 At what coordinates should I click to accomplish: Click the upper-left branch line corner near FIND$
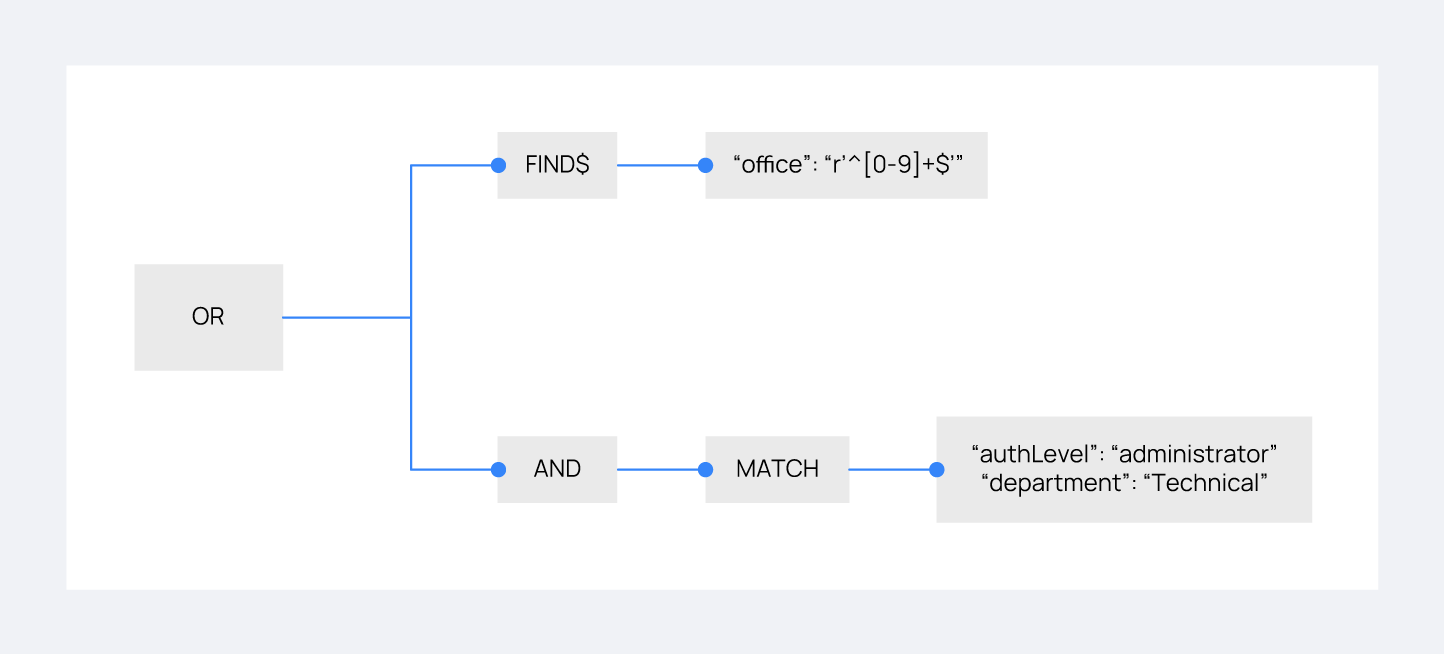[x=412, y=166]
